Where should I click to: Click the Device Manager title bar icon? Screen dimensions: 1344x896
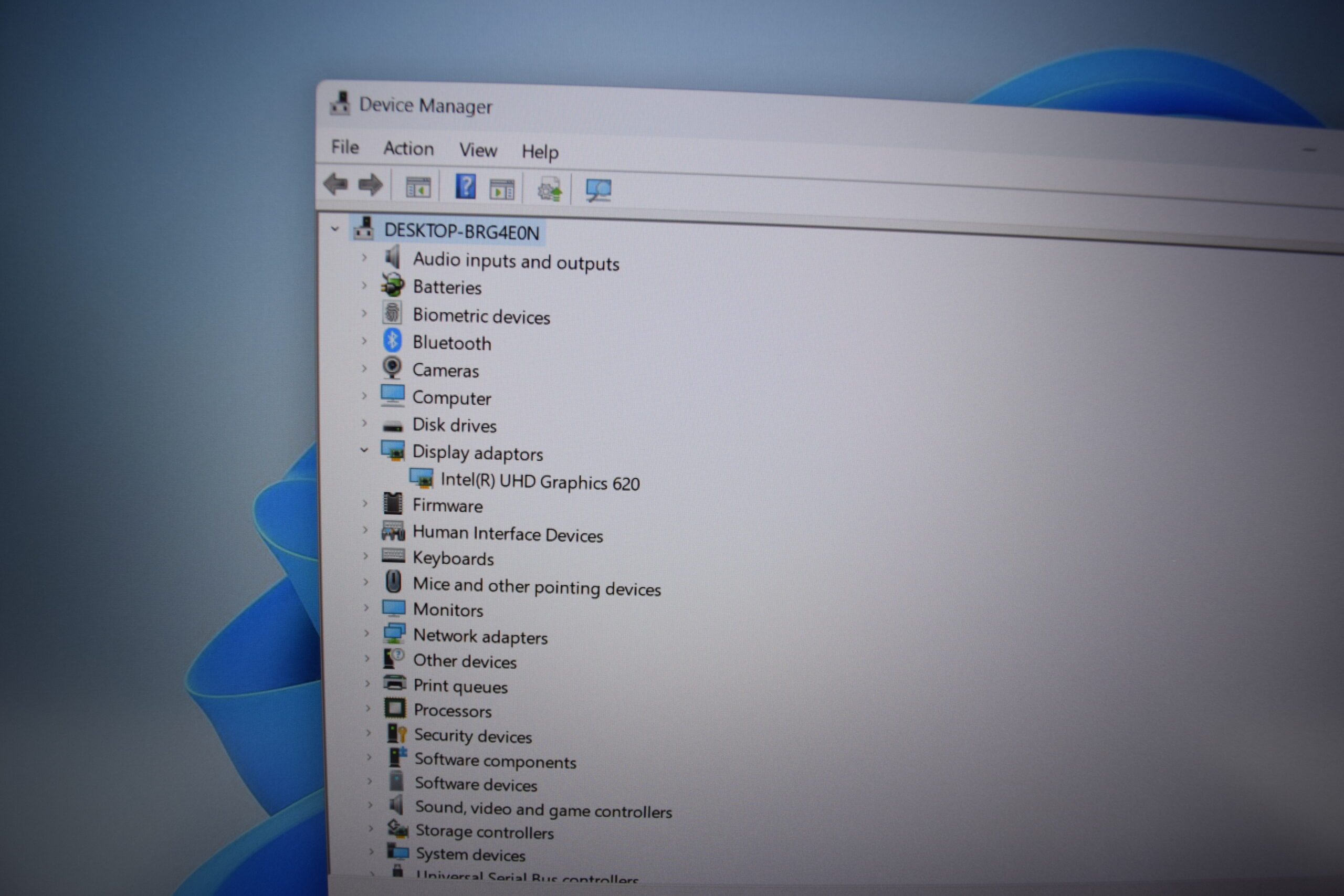(x=340, y=103)
